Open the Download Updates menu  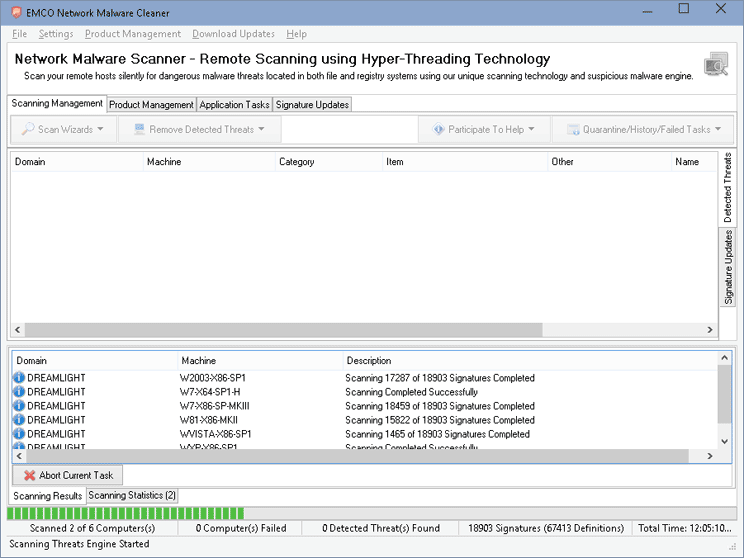(x=233, y=34)
